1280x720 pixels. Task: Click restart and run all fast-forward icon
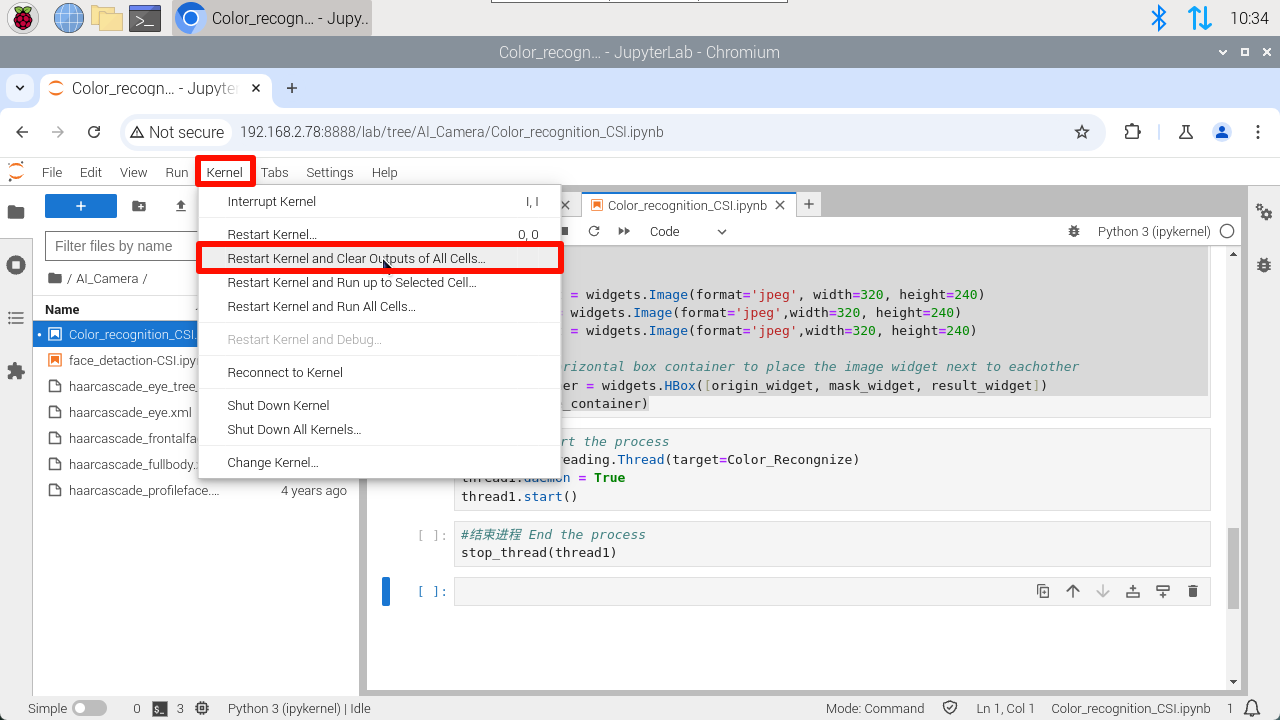(624, 231)
